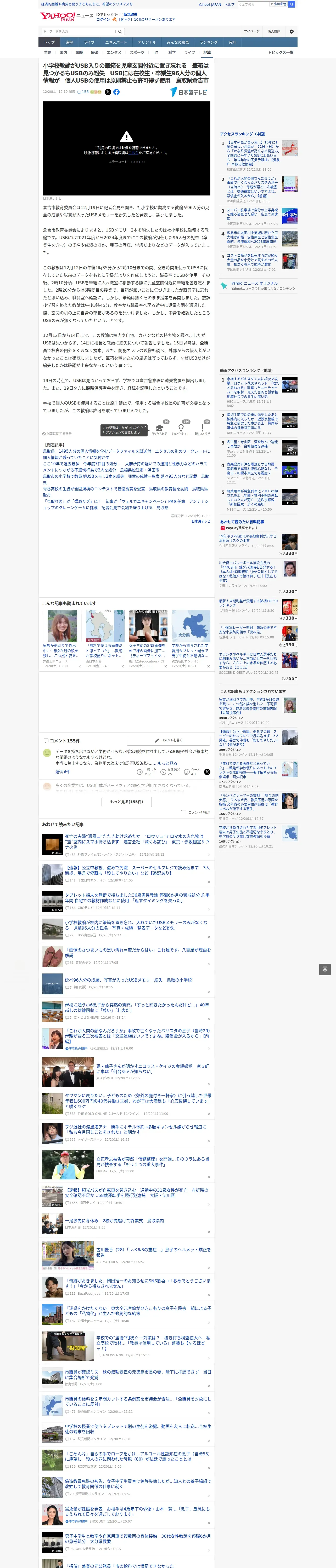Select the 国内 category
The image size is (336, 1568).
coord(63,52)
